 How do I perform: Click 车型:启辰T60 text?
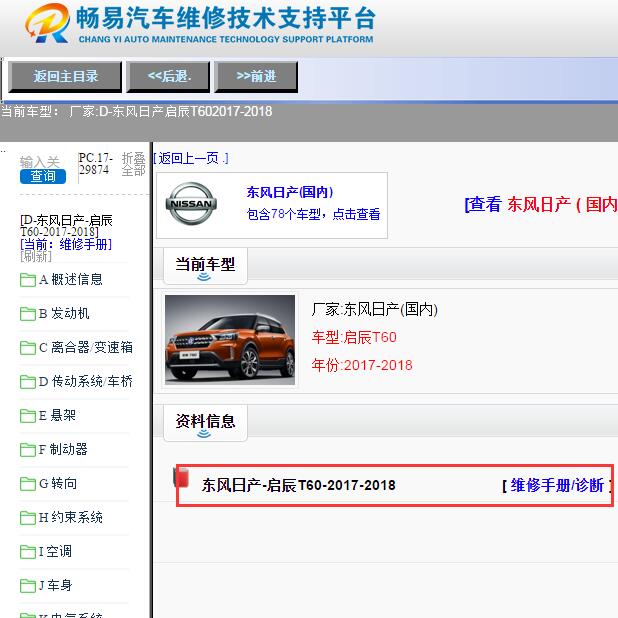[354, 337]
